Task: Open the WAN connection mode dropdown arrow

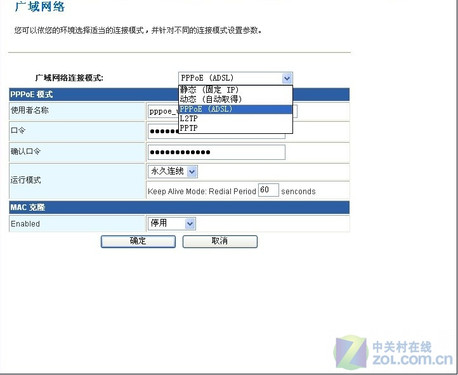Action: (287, 78)
